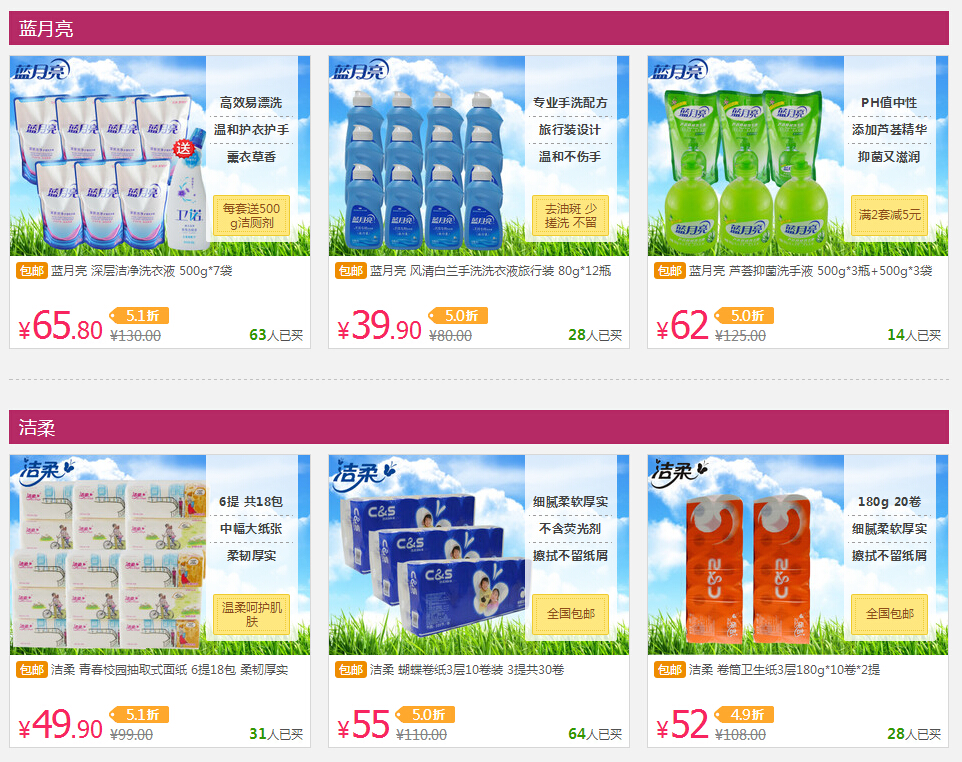
Task: Click the 包邮 badge on 芦荟抑菌洗手液 item
Action: pyautogui.click(x=670, y=271)
